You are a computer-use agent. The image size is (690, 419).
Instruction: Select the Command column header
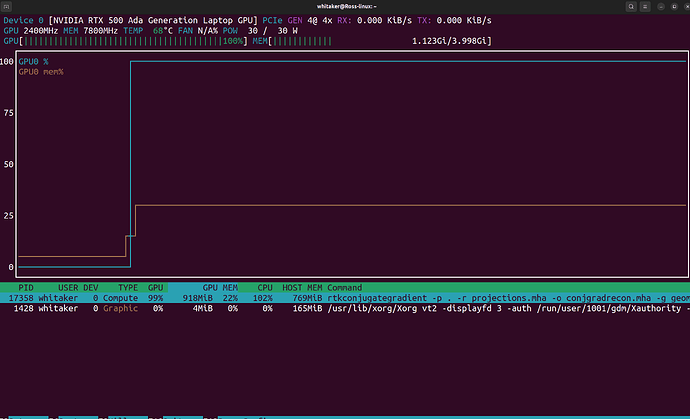tap(345, 288)
